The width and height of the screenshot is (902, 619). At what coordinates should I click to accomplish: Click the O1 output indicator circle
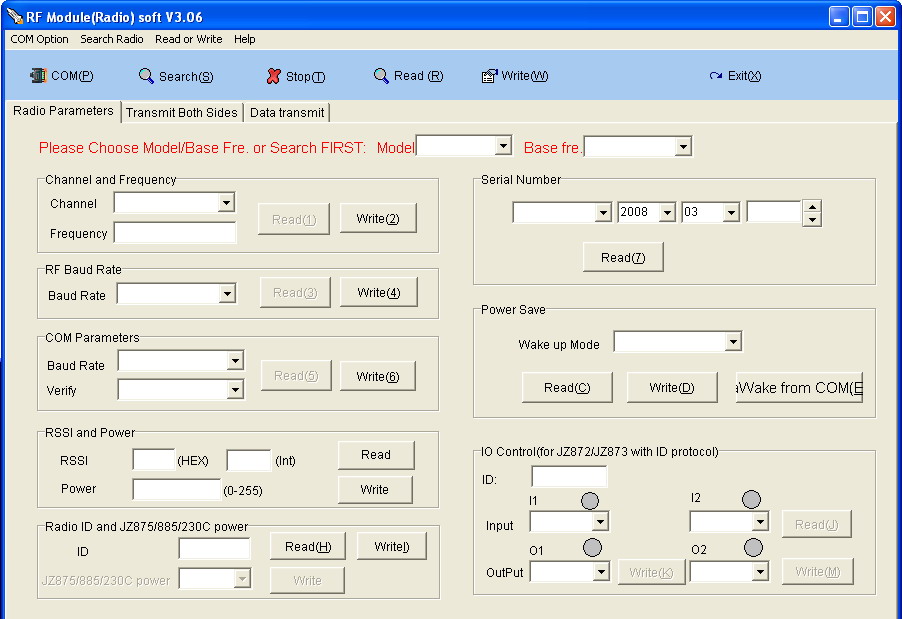click(592, 547)
